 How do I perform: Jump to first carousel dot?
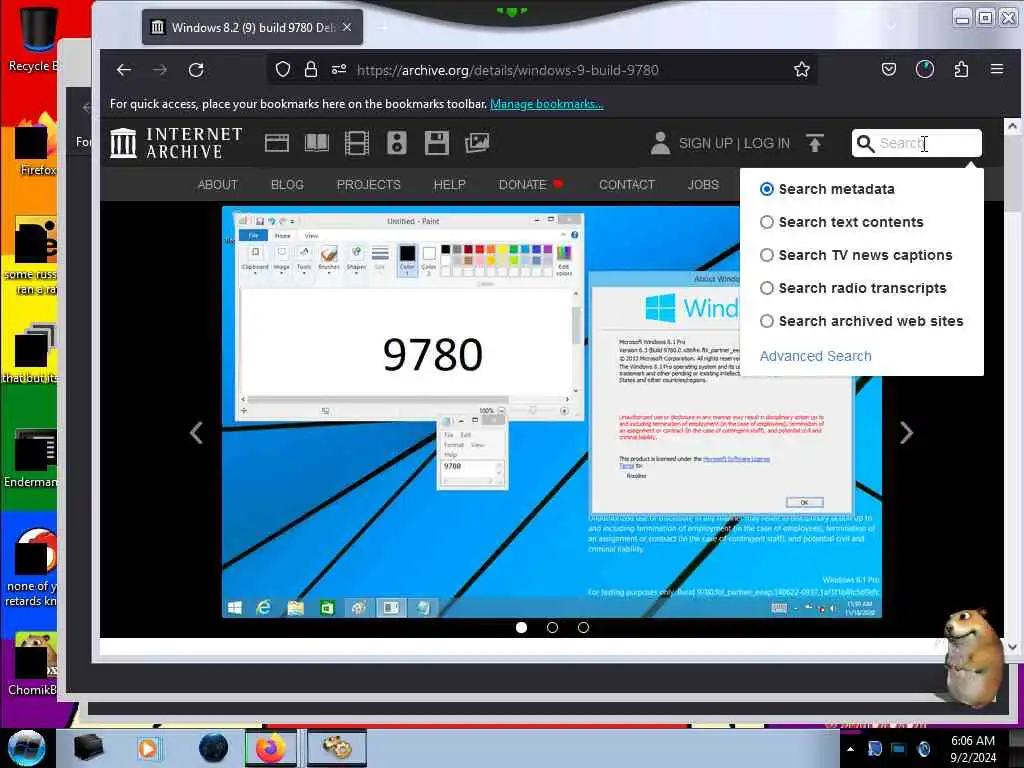point(521,628)
